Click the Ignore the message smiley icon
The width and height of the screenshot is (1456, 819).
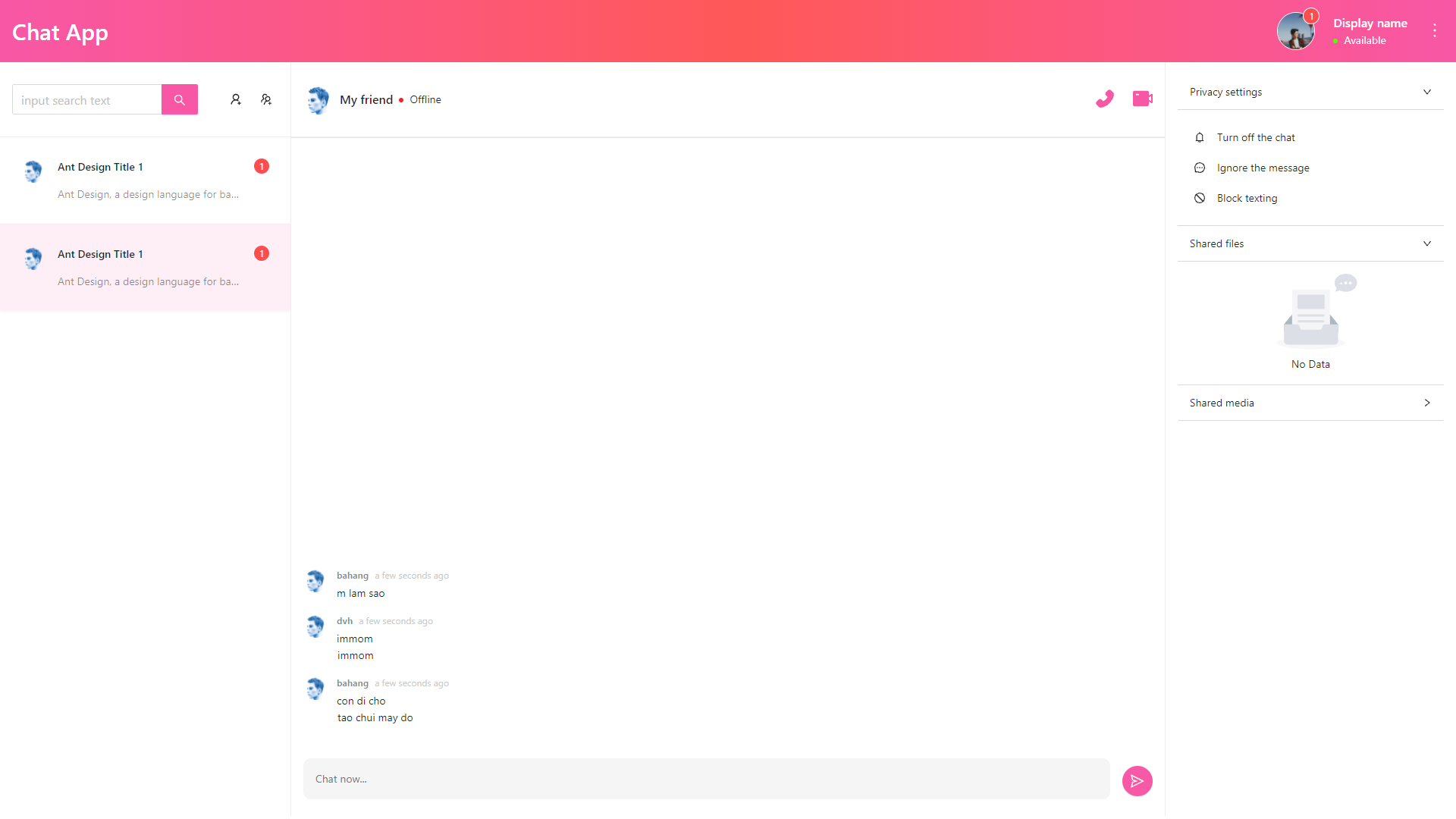coord(1200,168)
